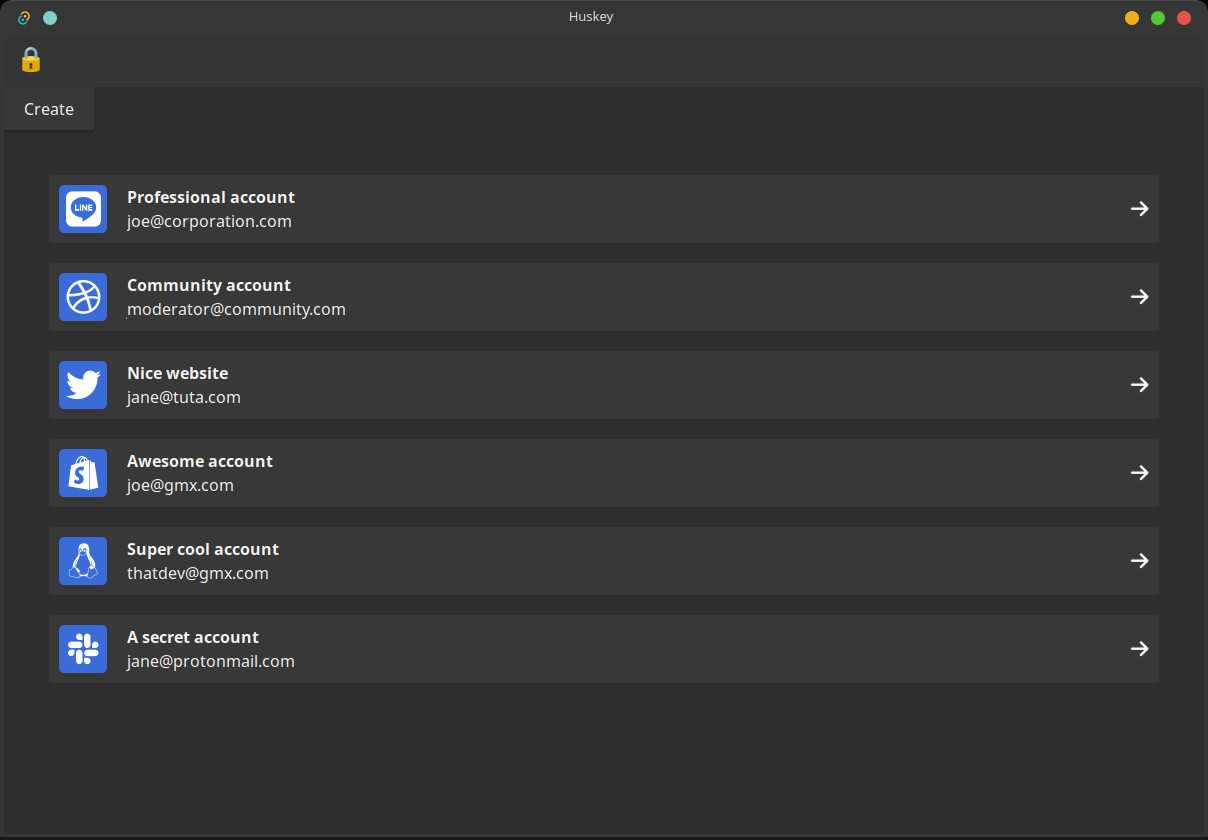Open Nice website entry via its arrow
The width and height of the screenshot is (1208, 840).
click(x=1139, y=385)
